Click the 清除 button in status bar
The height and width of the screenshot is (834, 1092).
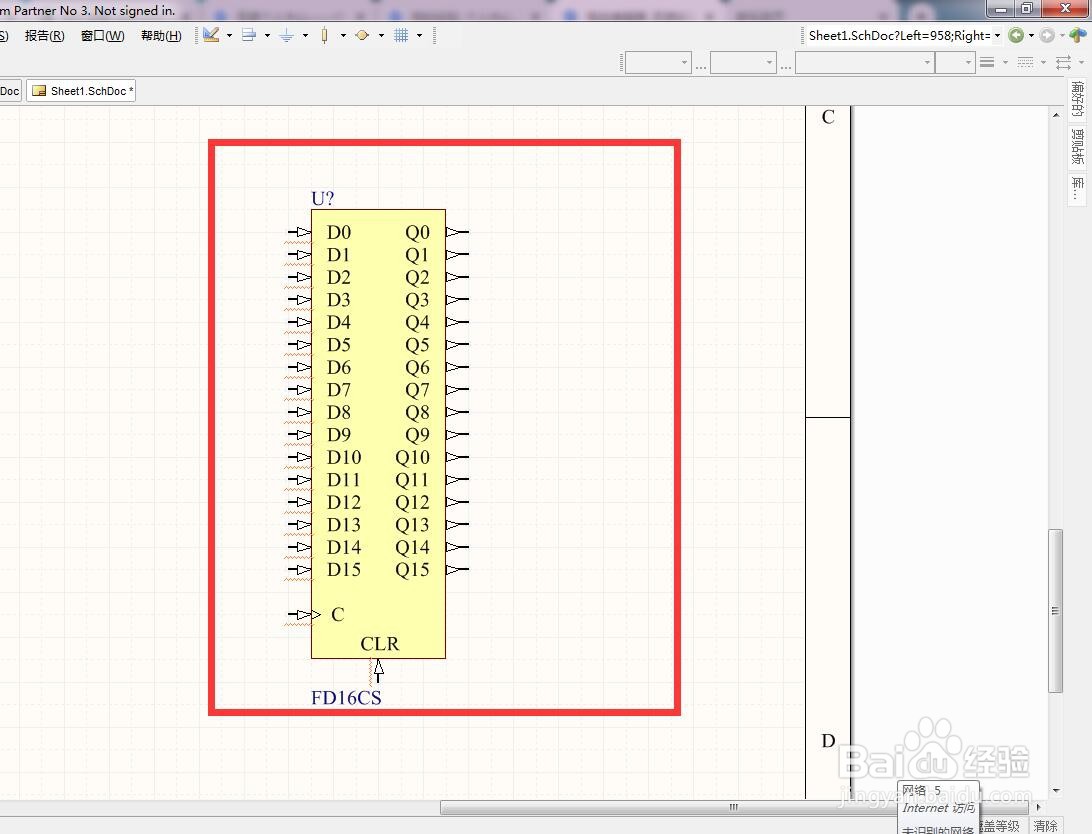(x=1045, y=826)
